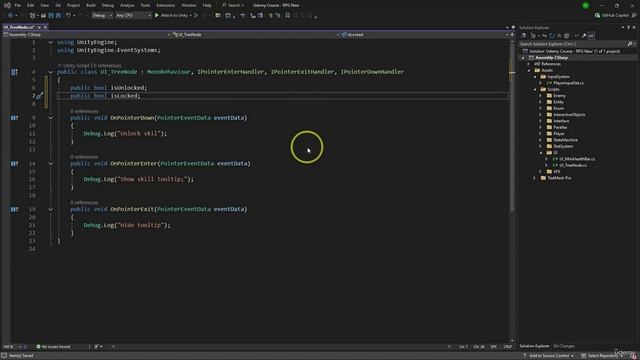Click Solution Explorer refresh icon
640x360 pixels.
pyautogui.click(x=552, y=36)
